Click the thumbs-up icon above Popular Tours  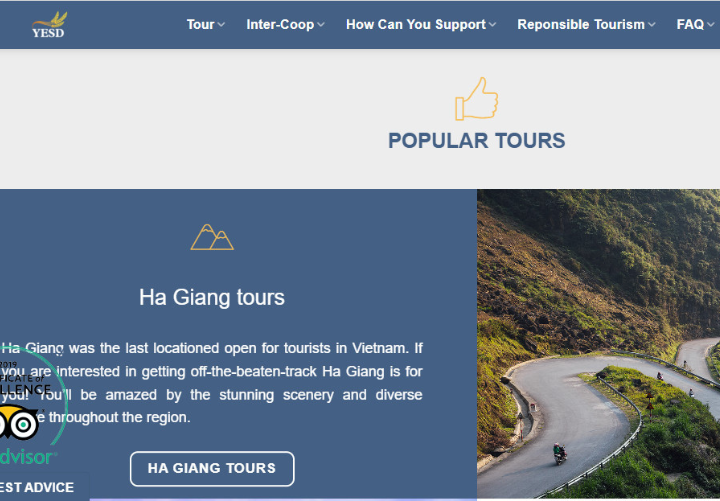click(477, 99)
